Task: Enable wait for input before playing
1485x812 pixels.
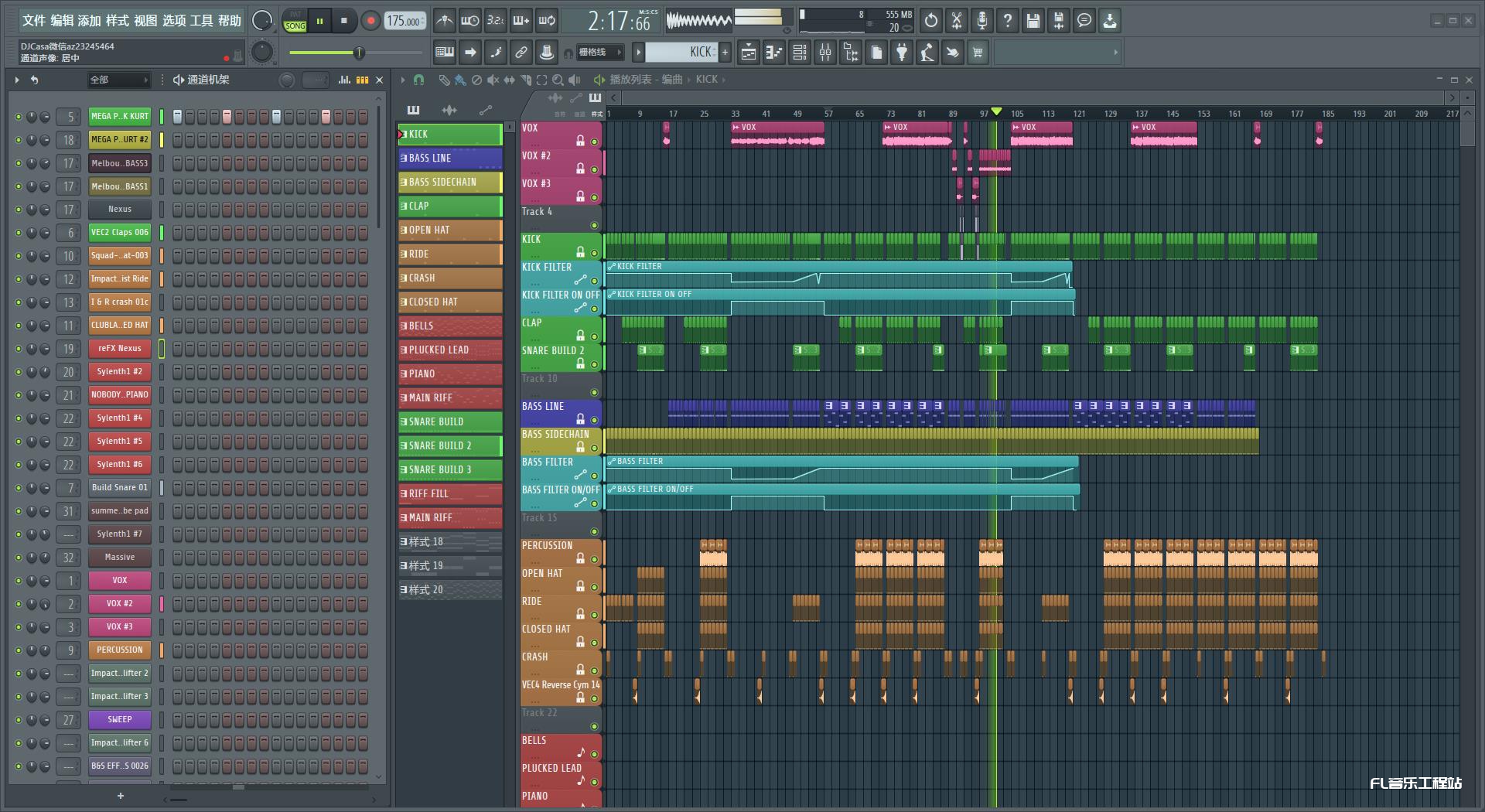Action: (x=469, y=21)
